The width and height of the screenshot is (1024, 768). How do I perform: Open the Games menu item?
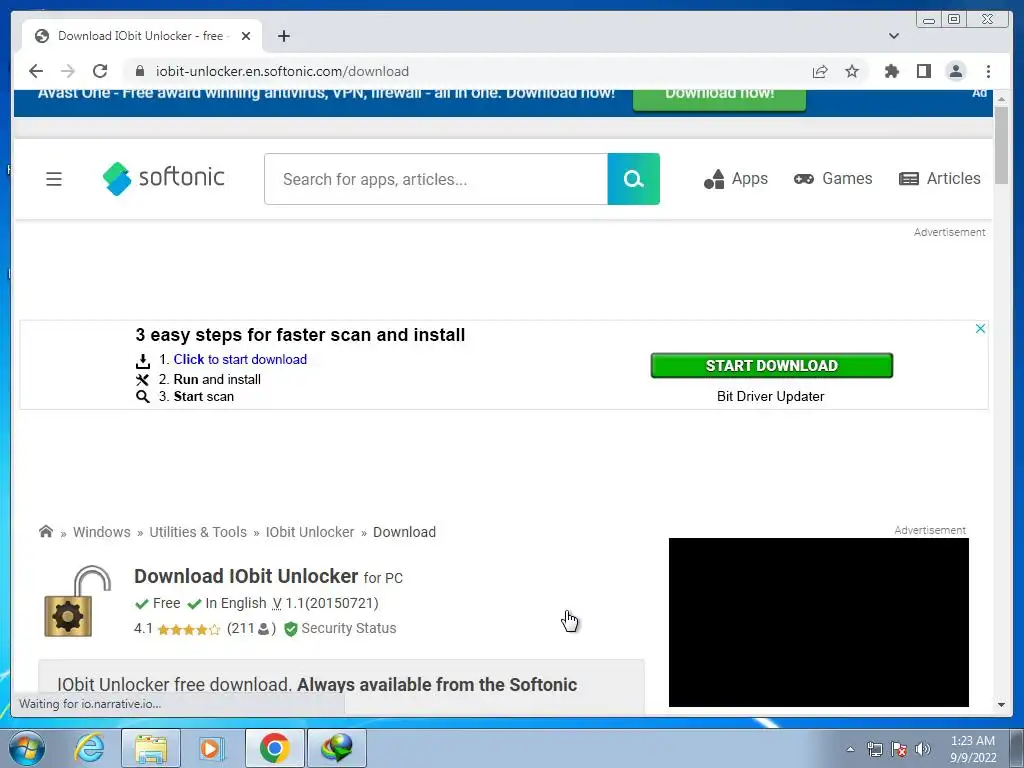tap(833, 179)
